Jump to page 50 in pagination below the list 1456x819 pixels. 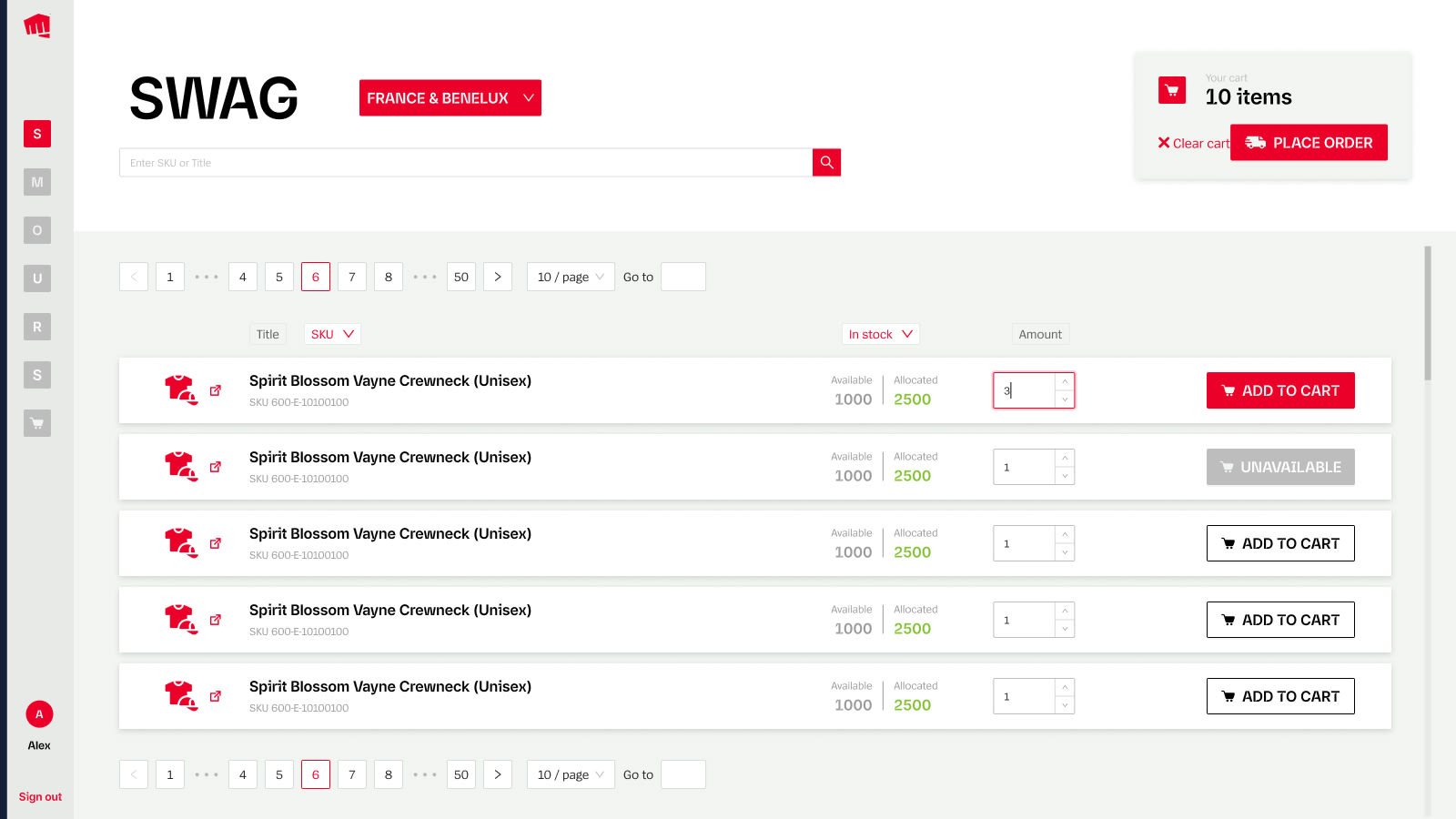(461, 774)
